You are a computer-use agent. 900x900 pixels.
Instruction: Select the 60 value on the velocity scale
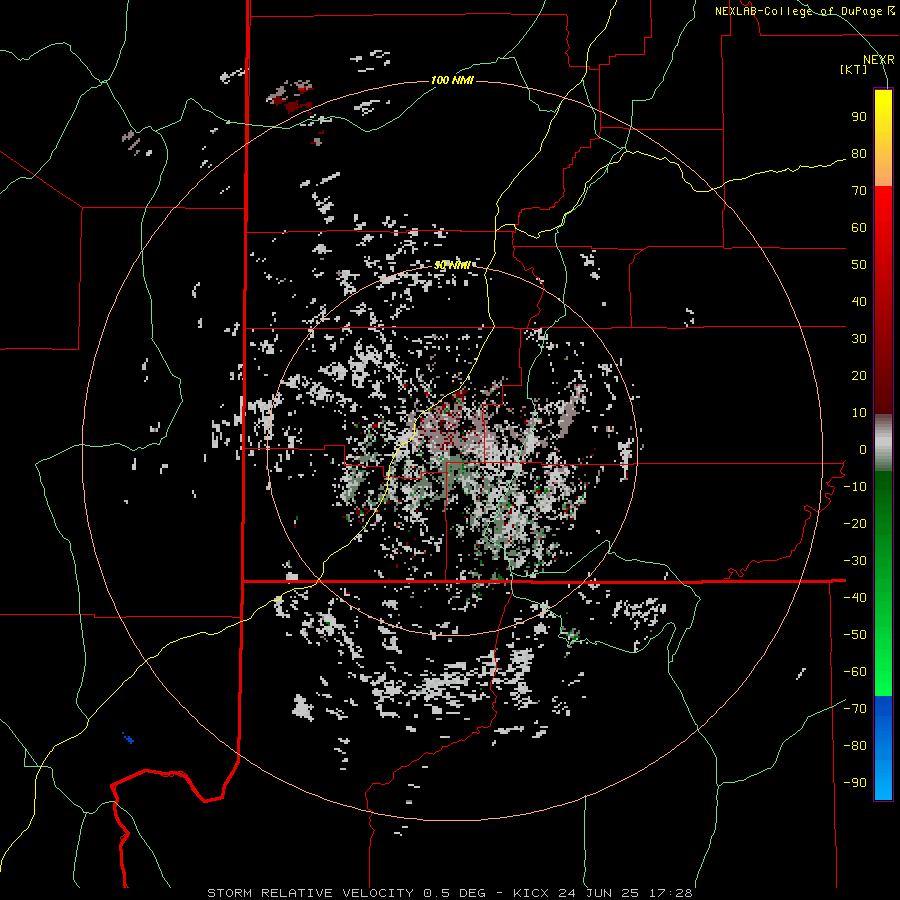859,228
